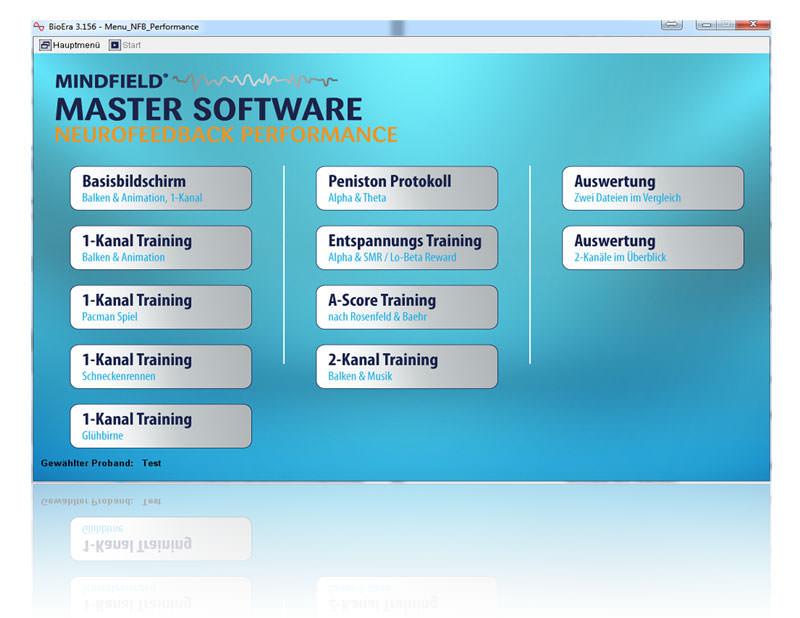Click the Start play icon in toolbar
Viewport: 800px width, 618px height.
pos(115,45)
